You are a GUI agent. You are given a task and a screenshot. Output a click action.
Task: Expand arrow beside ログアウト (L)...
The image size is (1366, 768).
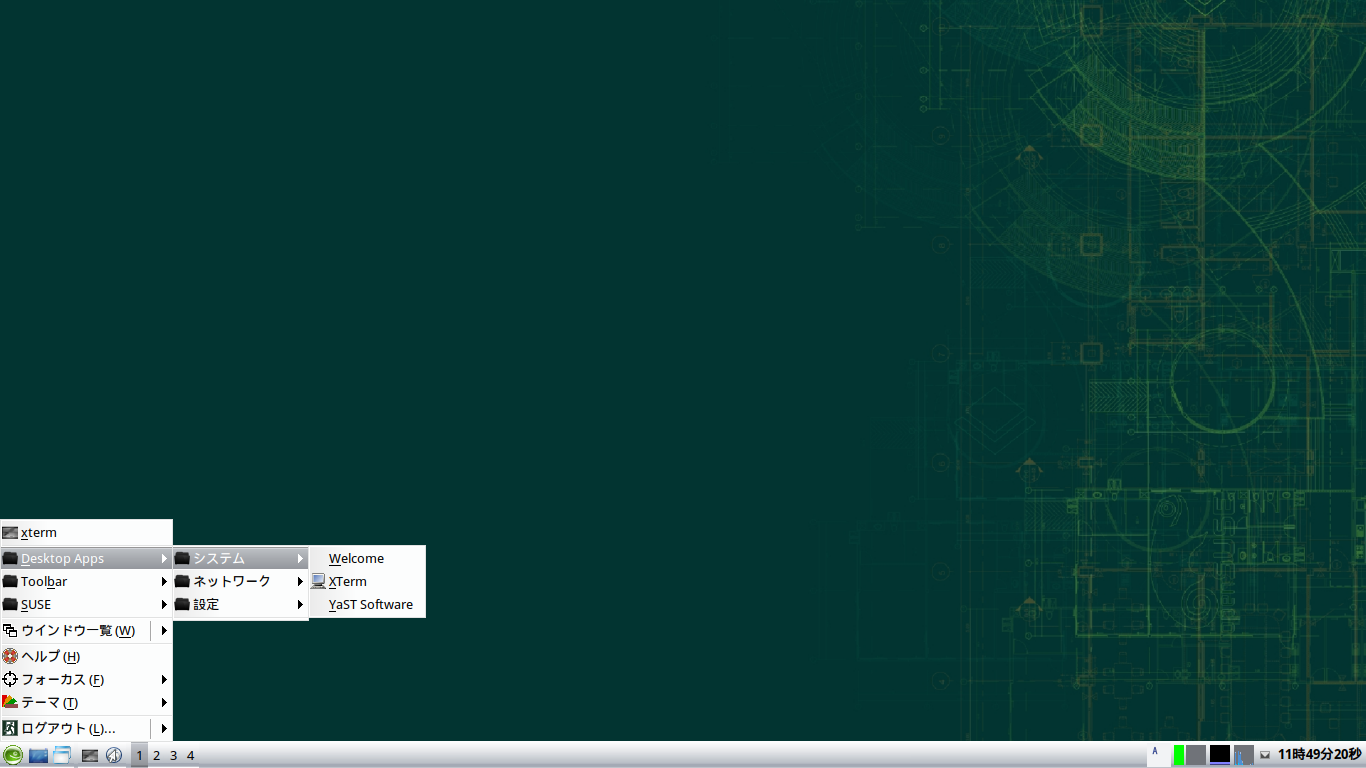(163, 729)
